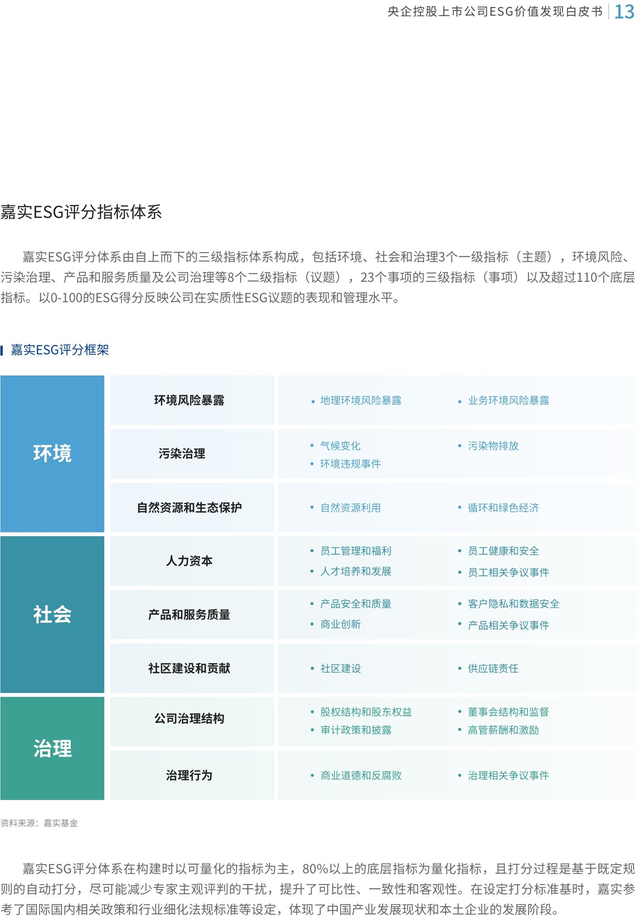The height and width of the screenshot is (916, 640).
Task: Select the 社会 category block
Action: coord(52,615)
